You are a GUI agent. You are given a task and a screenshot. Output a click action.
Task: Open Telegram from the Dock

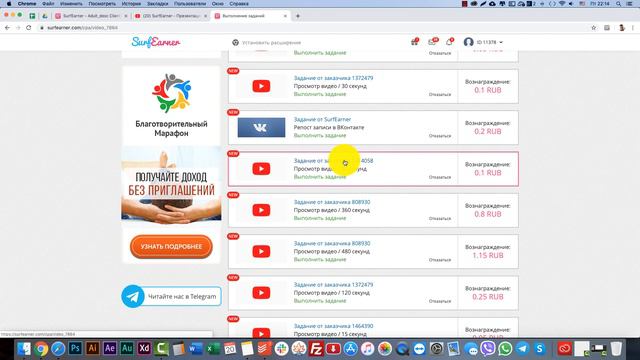522,349
